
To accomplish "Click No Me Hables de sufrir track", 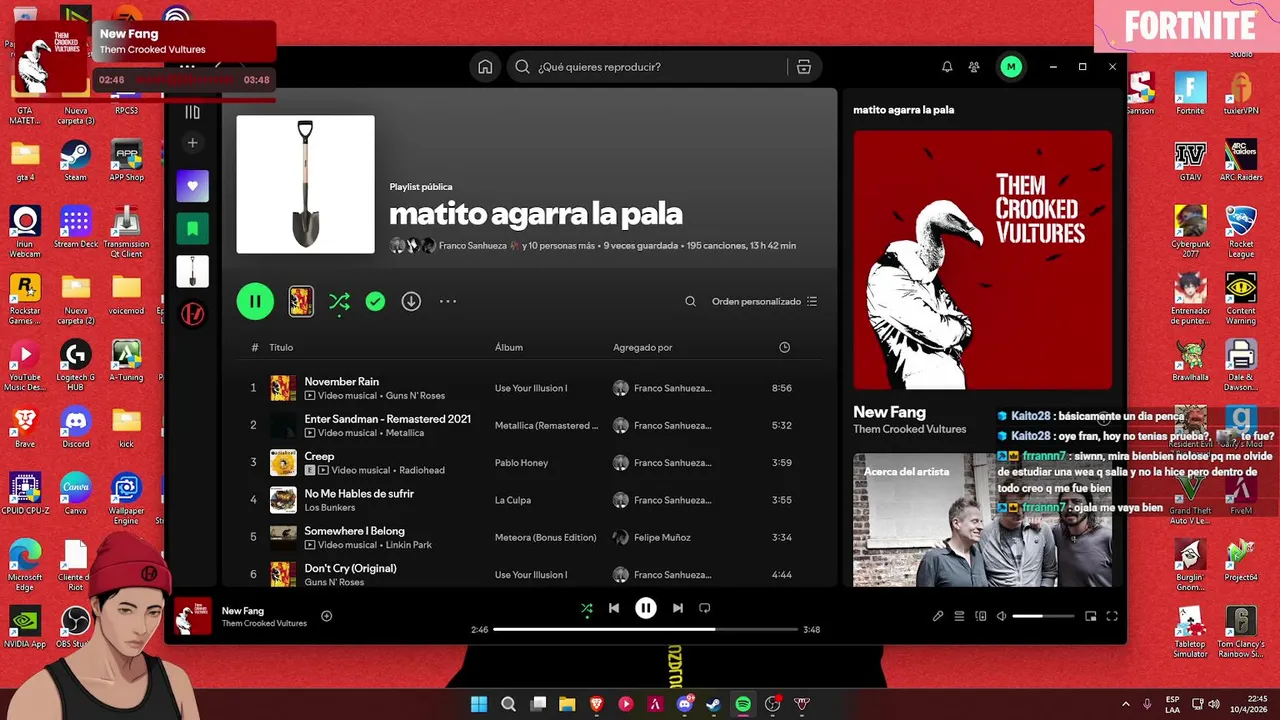I will (x=359, y=493).
